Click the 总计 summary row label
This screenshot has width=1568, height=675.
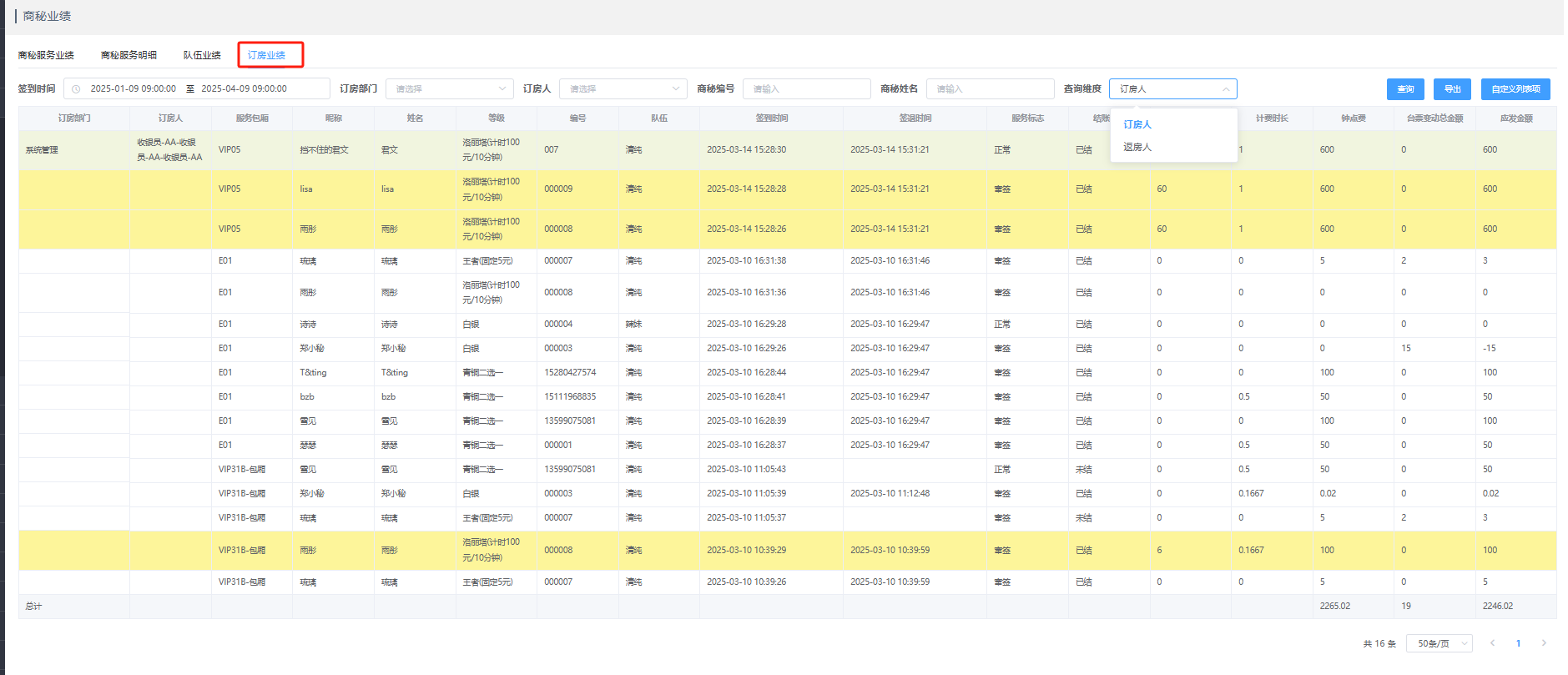tap(33, 607)
